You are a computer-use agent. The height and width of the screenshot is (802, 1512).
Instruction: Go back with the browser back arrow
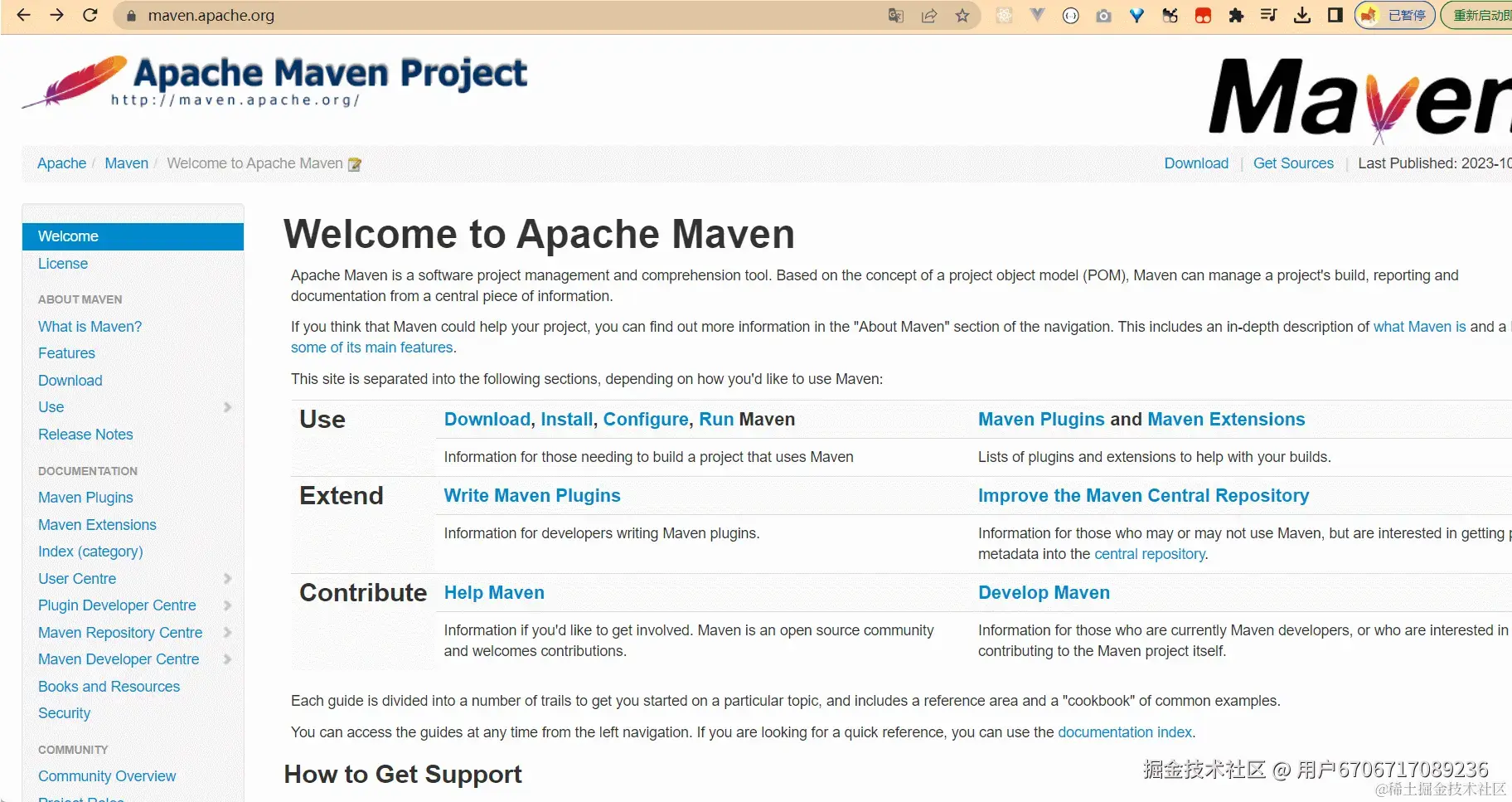click(24, 15)
